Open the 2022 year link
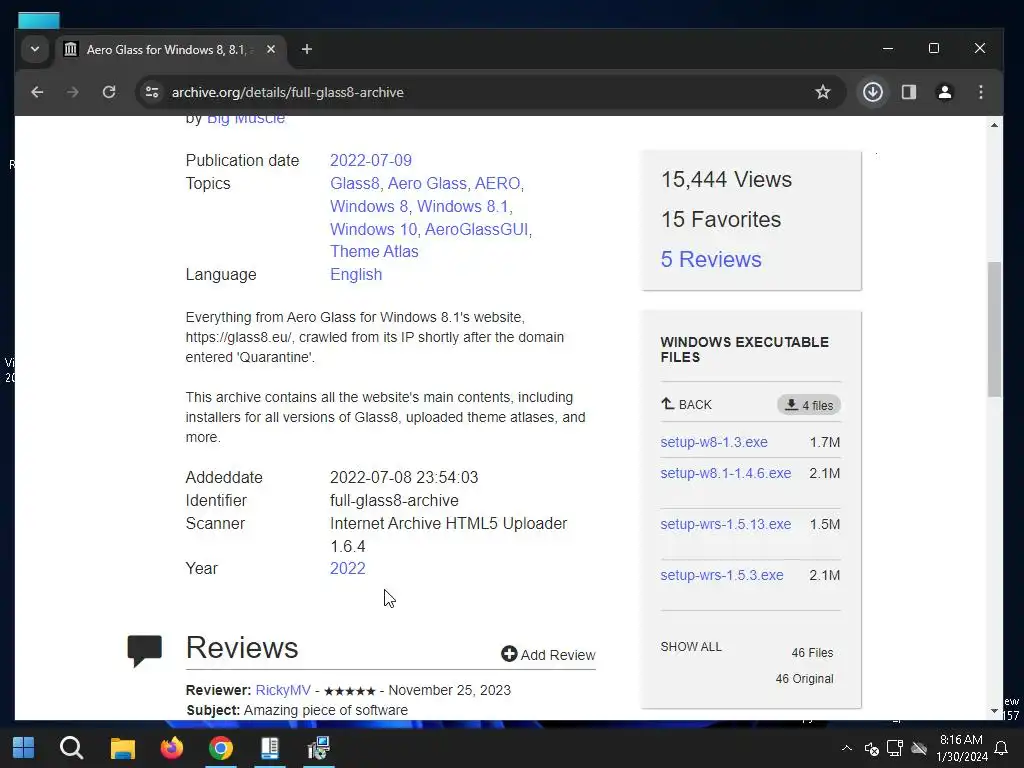The image size is (1024, 768). click(x=347, y=569)
